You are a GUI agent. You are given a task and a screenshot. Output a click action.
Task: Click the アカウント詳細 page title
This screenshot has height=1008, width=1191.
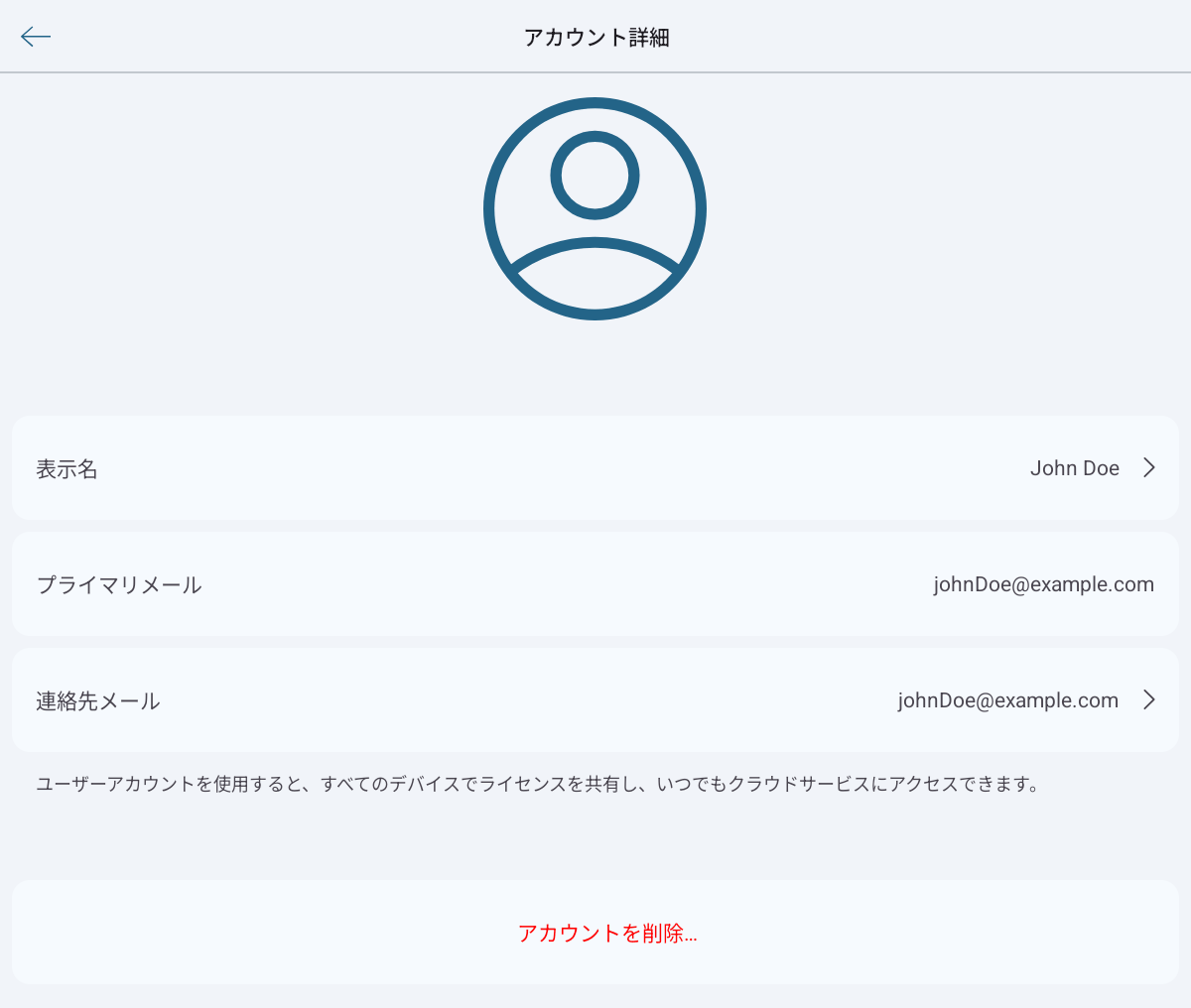pyautogui.click(x=596, y=37)
